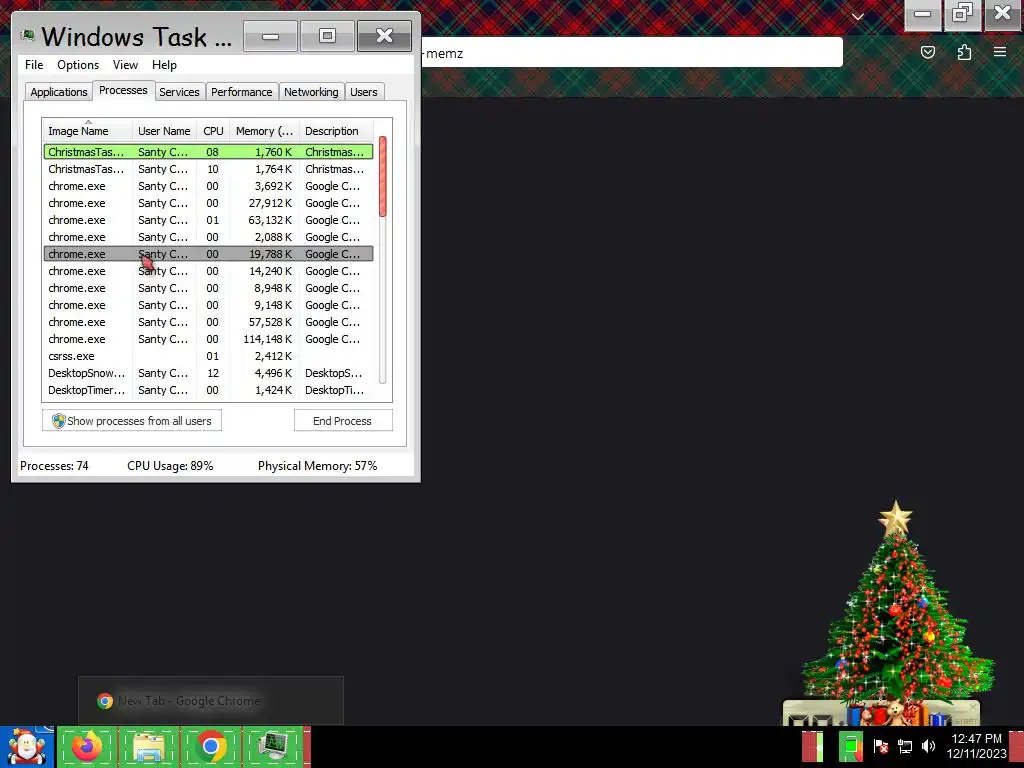Screen dimensions: 1024x768
Task: Click the red-and-green striped tray icon
Action: [x=813, y=746]
